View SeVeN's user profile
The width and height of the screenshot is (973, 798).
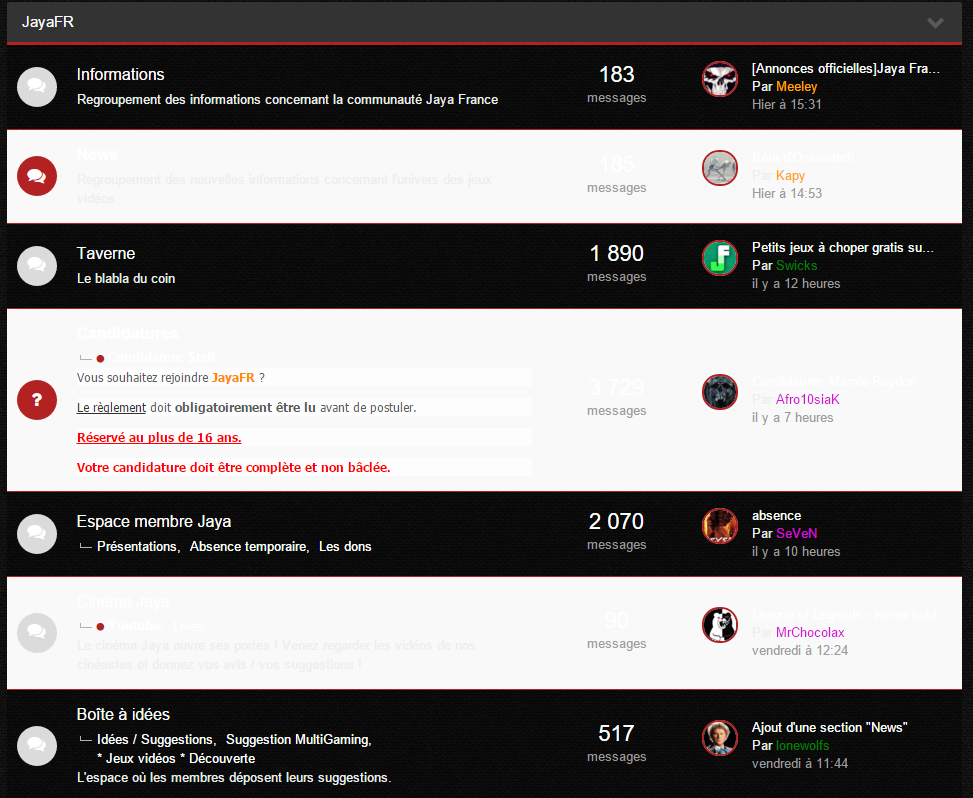[796, 534]
